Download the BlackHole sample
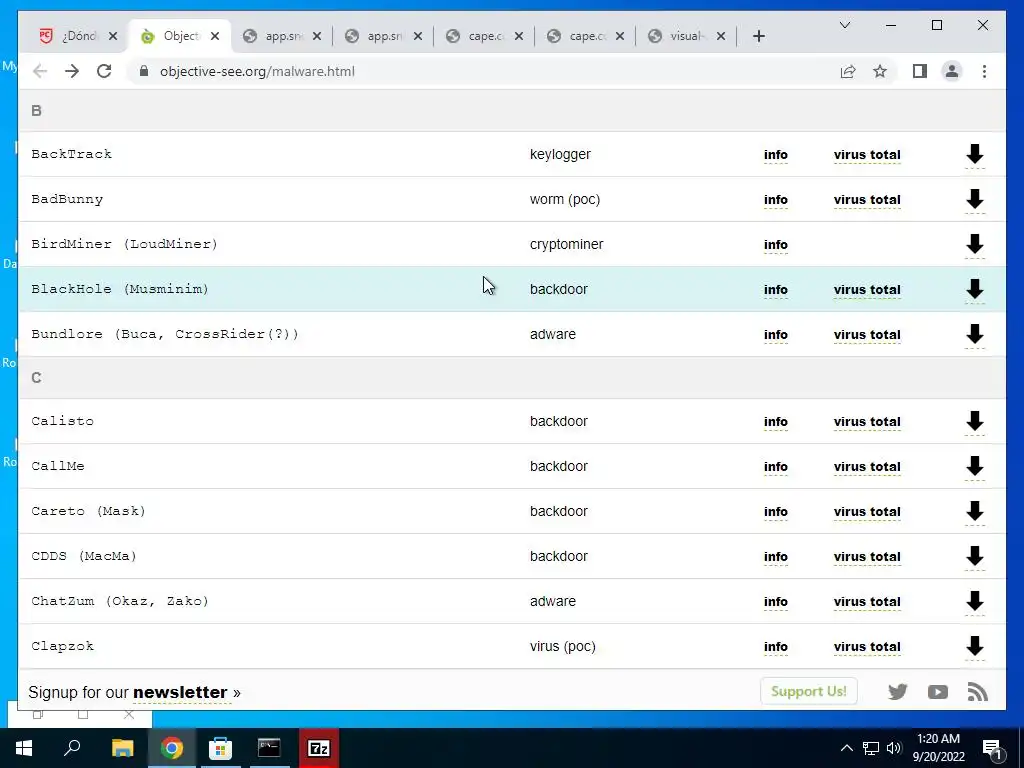This screenshot has height=768, width=1024. [x=974, y=289]
